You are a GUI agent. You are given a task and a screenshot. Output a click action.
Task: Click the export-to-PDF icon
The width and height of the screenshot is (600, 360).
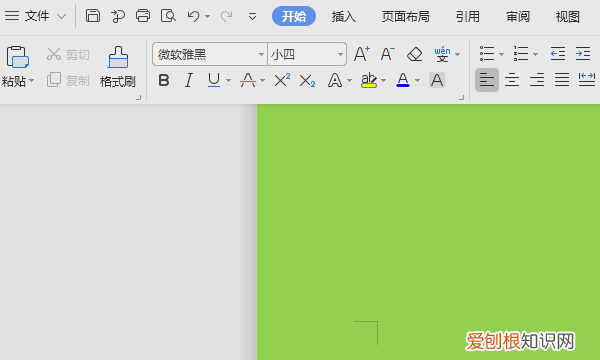click(x=118, y=16)
